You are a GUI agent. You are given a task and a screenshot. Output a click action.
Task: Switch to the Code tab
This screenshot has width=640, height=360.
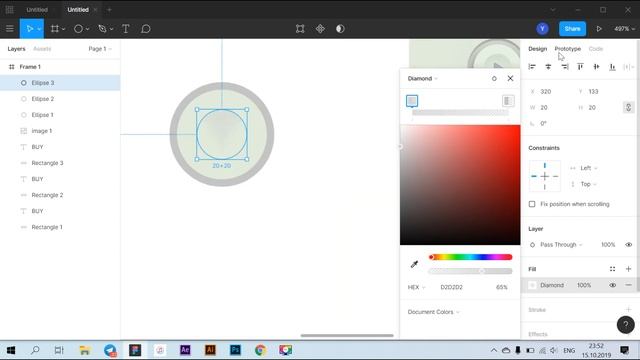tap(596, 49)
